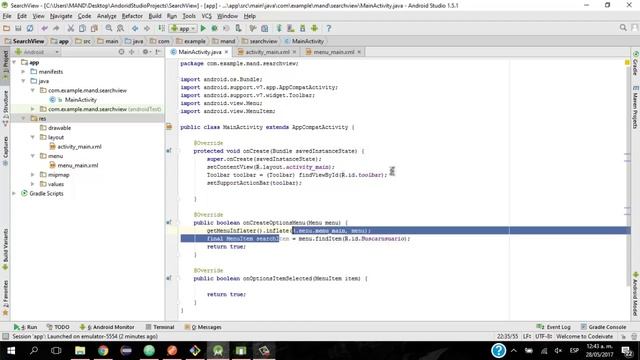Open the Run tool window button
Screen dimensions: 640x360
25,327
